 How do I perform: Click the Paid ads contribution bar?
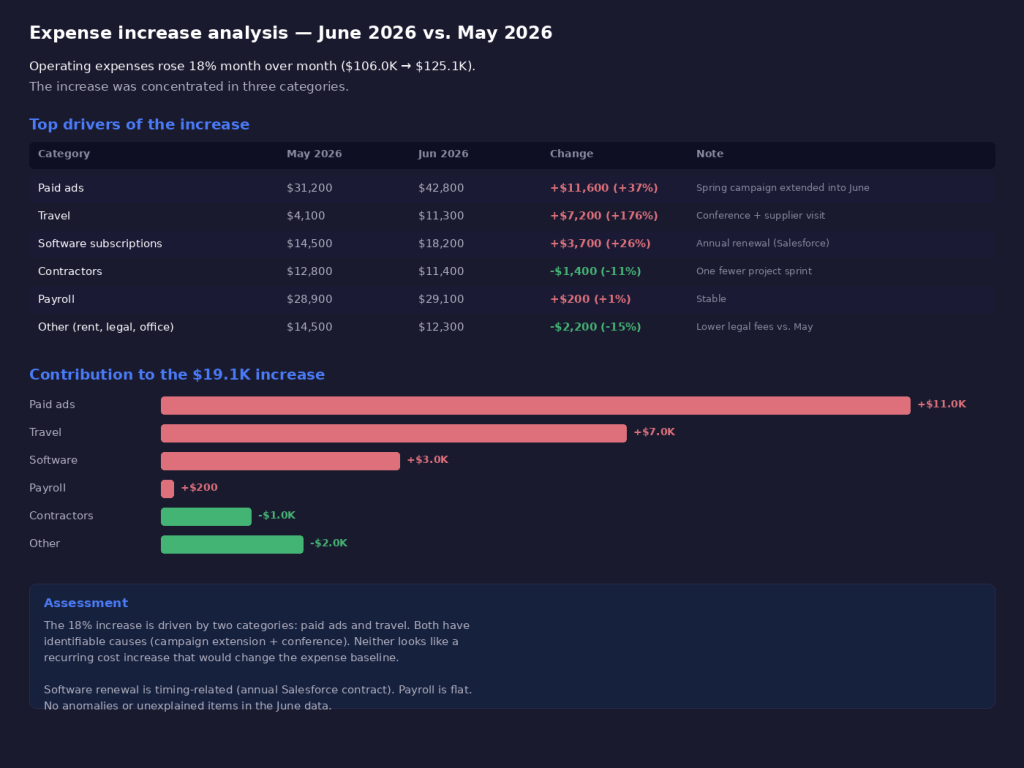[x=536, y=405]
